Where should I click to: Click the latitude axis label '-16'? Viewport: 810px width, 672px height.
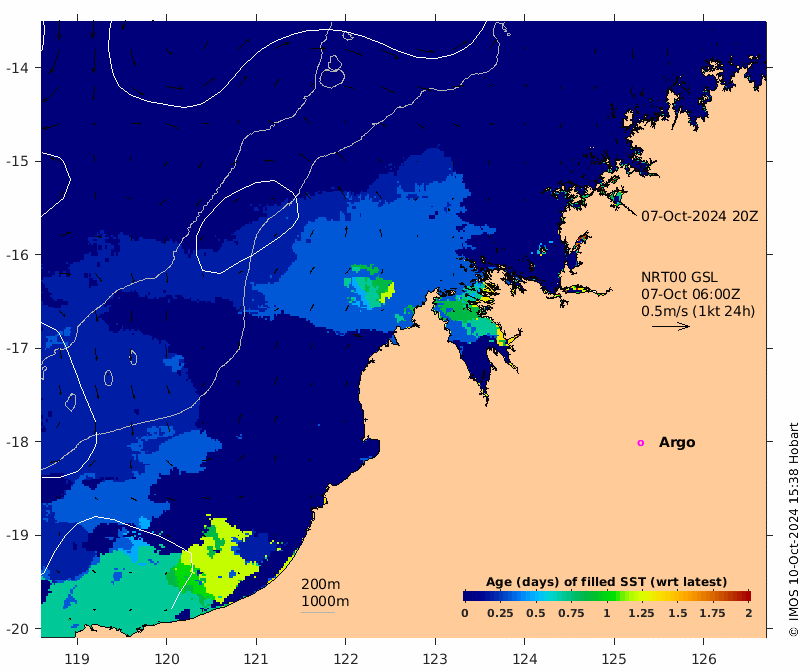pos(17,255)
